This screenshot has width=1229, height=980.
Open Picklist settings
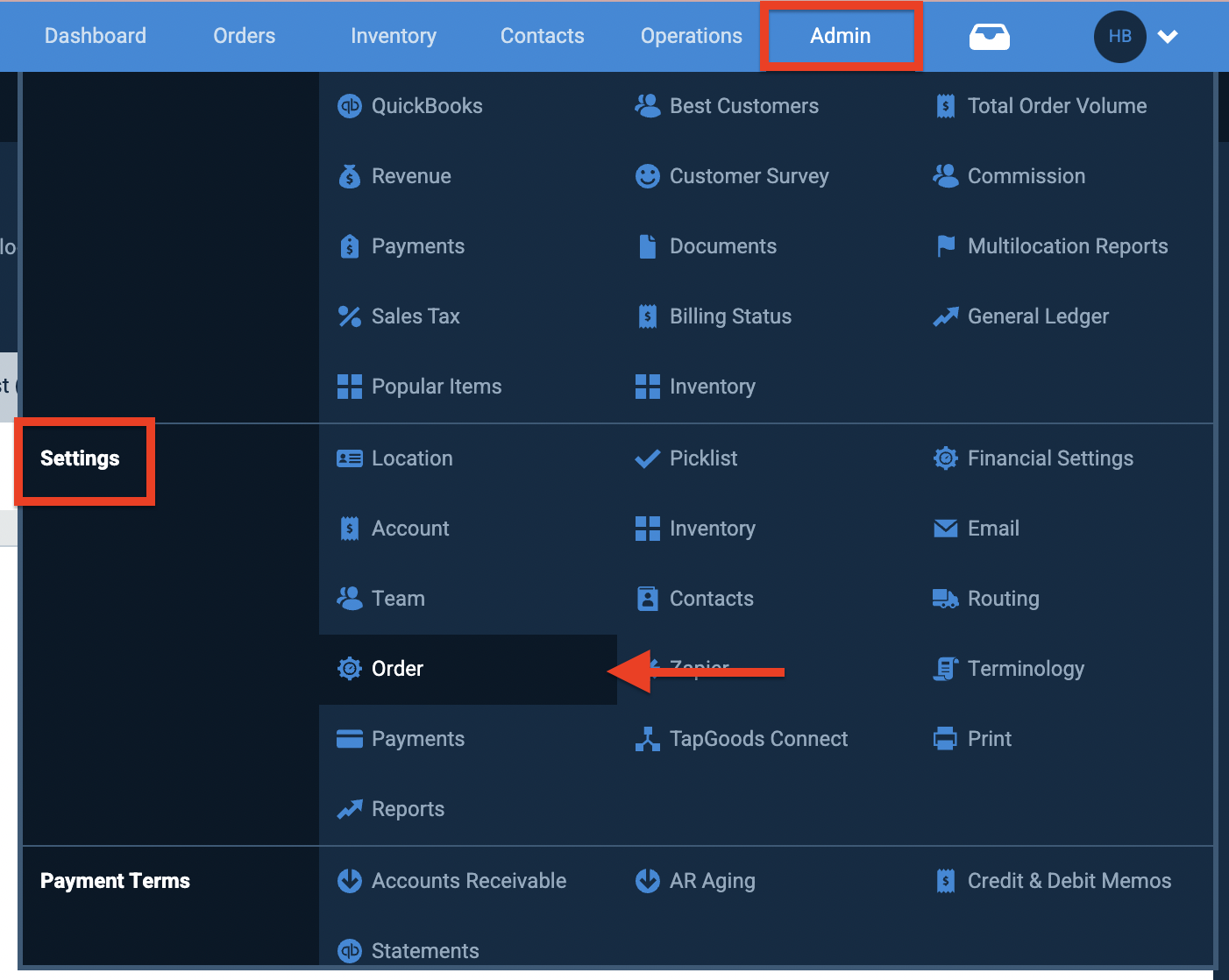703,458
